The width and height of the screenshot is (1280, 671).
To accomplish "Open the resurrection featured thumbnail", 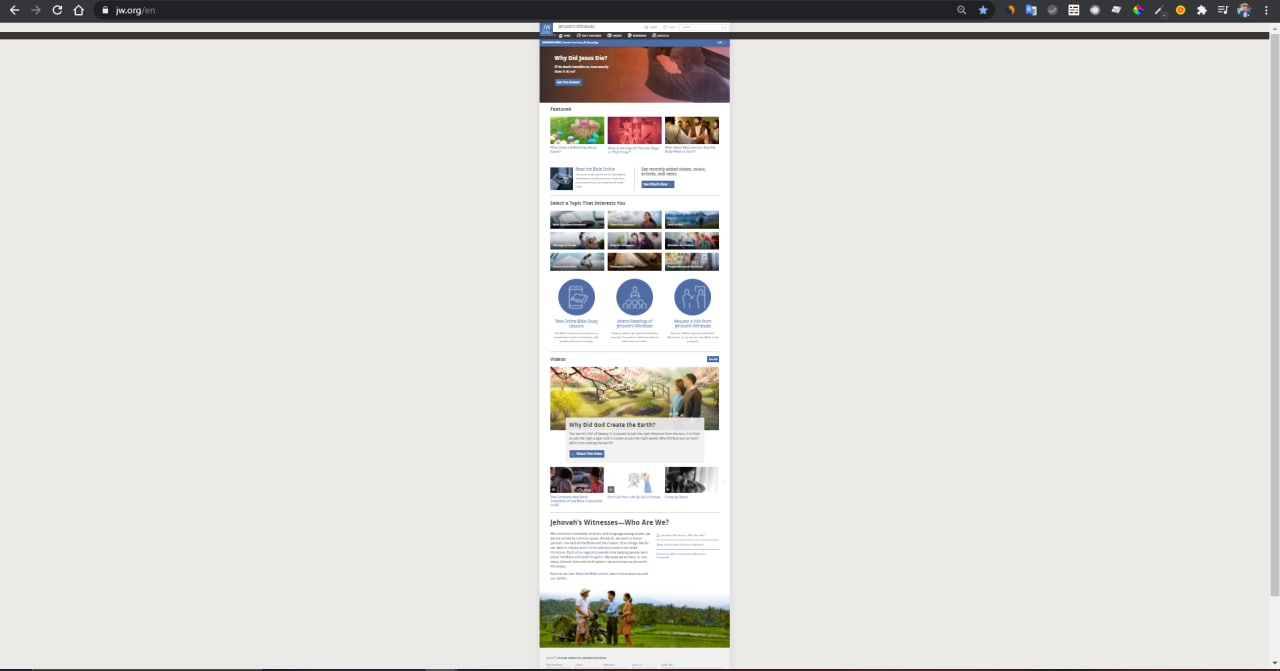I will [x=691, y=131].
